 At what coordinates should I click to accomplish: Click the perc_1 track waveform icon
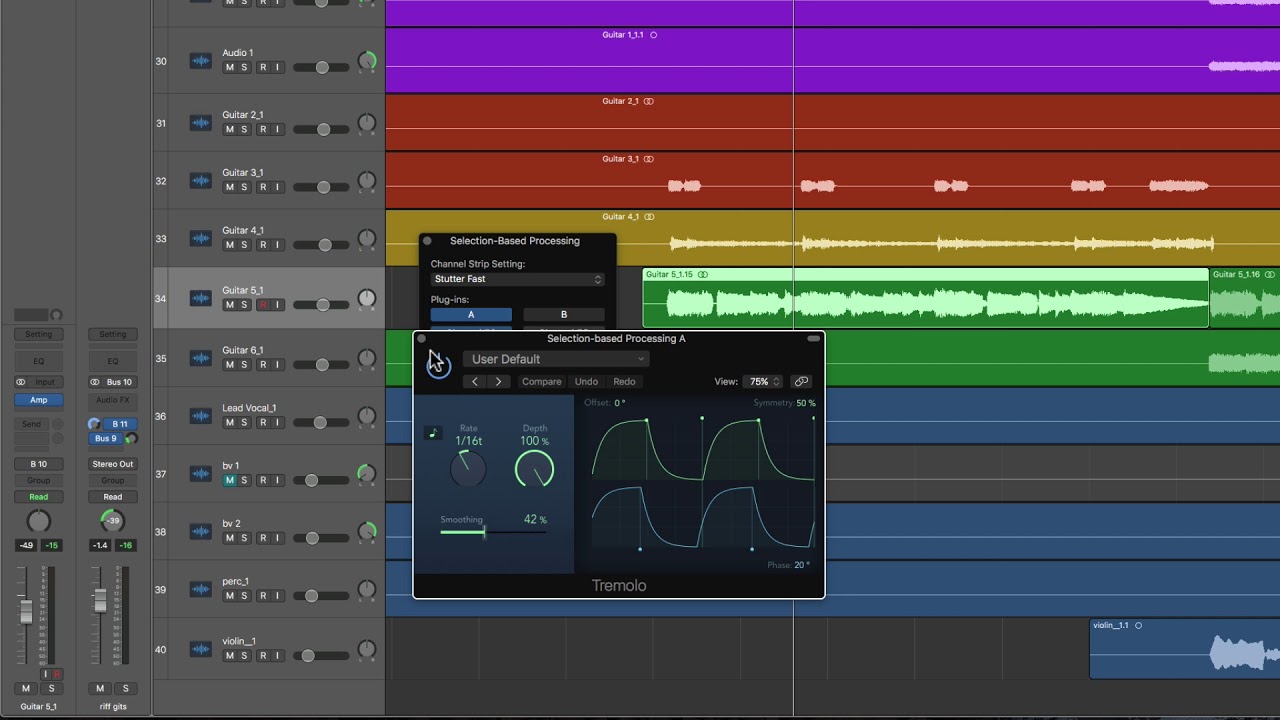click(x=201, y=590)
